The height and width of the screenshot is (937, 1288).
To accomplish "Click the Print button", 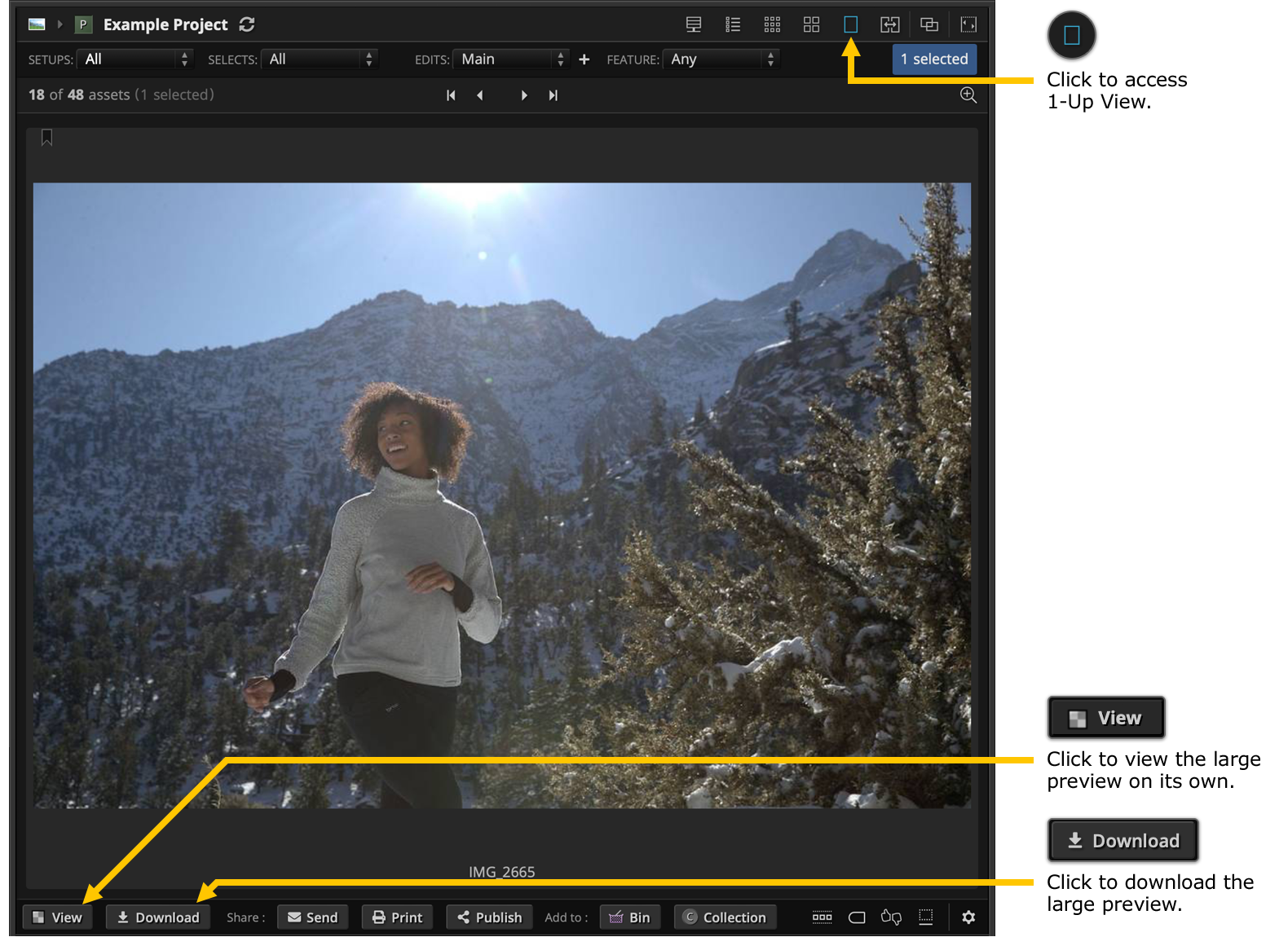I will click(x=397, y=917).
